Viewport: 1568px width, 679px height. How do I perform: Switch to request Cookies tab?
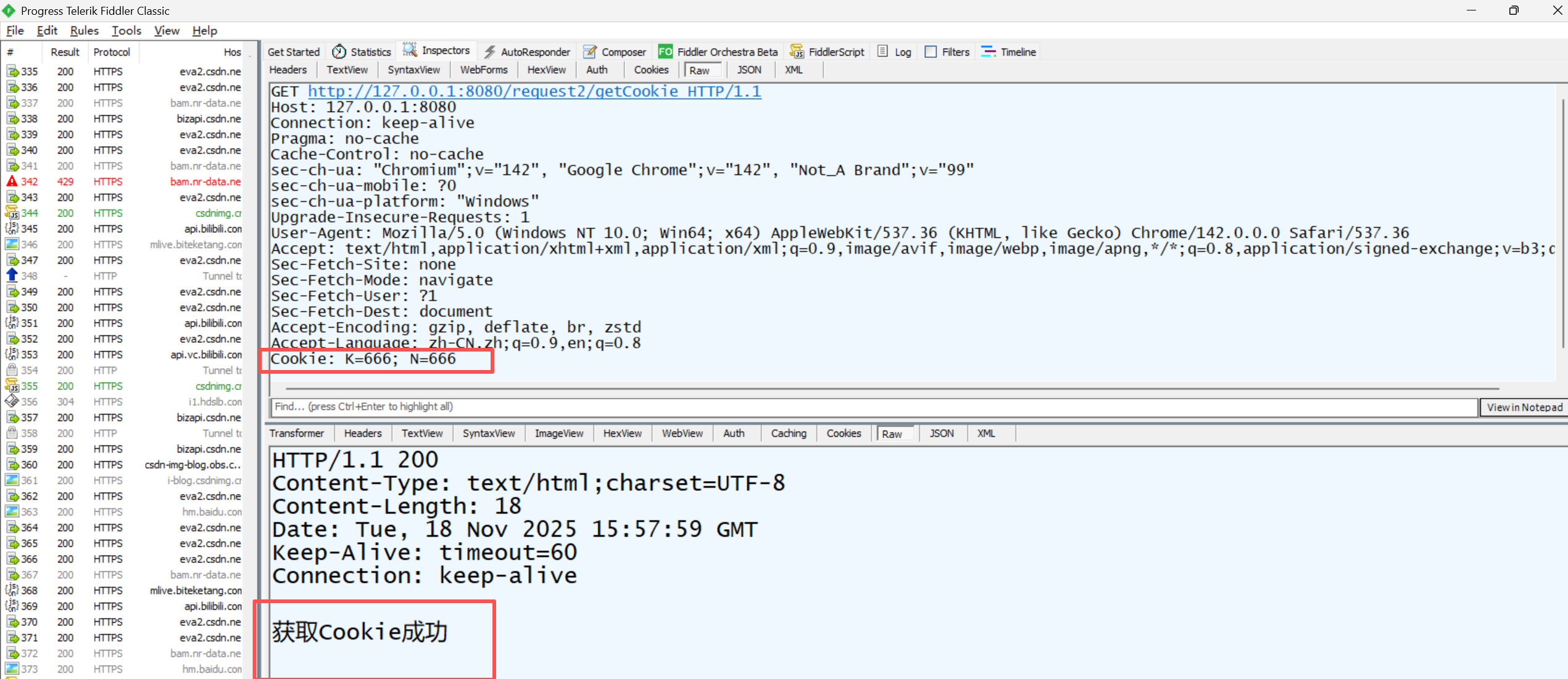(x=651, y=70)
